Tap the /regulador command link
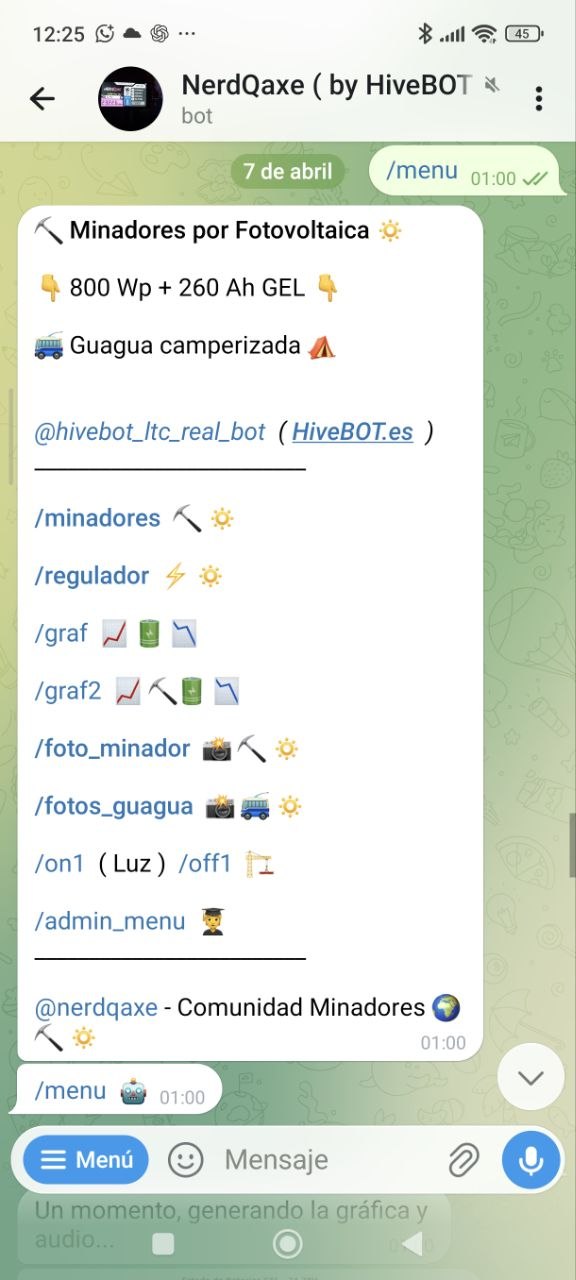This screenshot has height=1280, width=576. pos(92,576)
